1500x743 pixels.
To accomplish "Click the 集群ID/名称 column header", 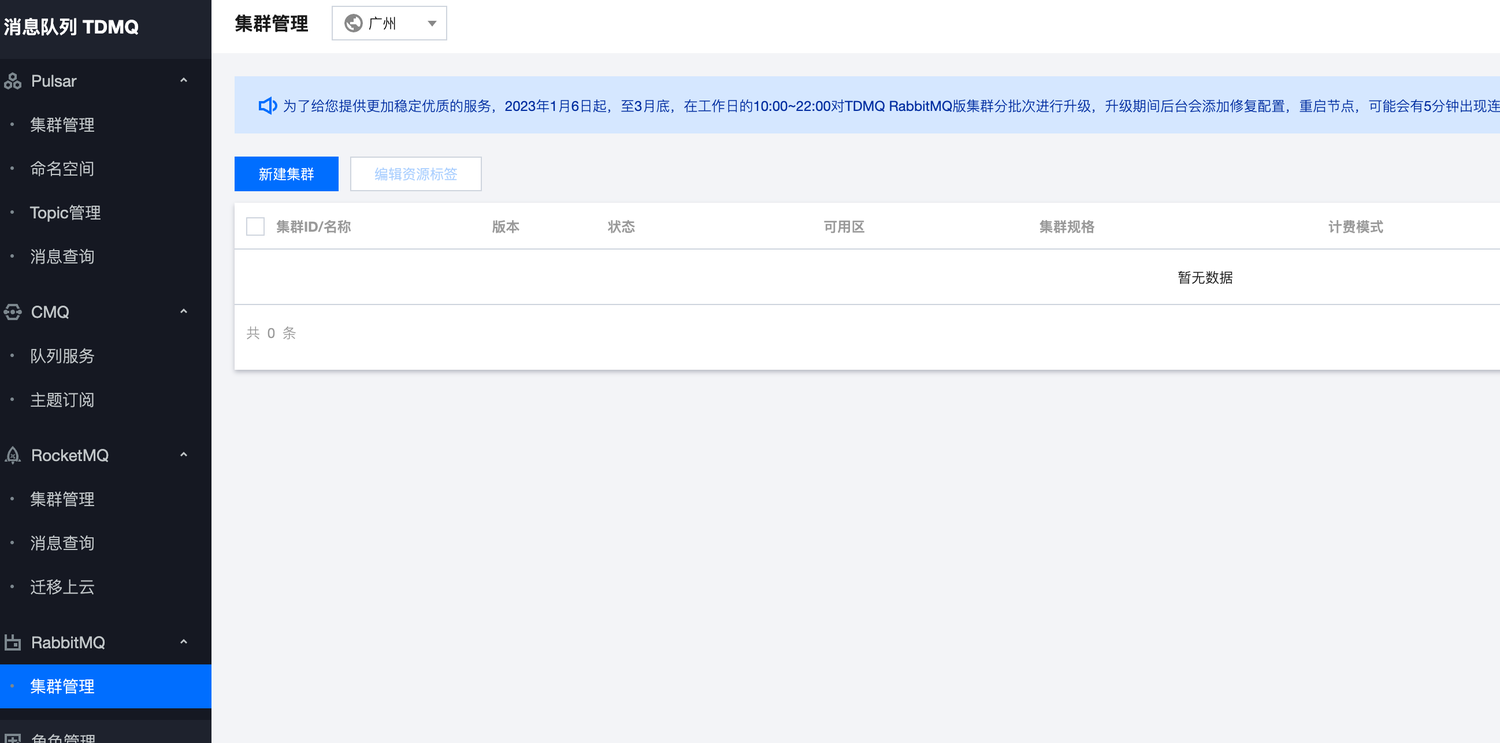I will click(x=314, y=227).
